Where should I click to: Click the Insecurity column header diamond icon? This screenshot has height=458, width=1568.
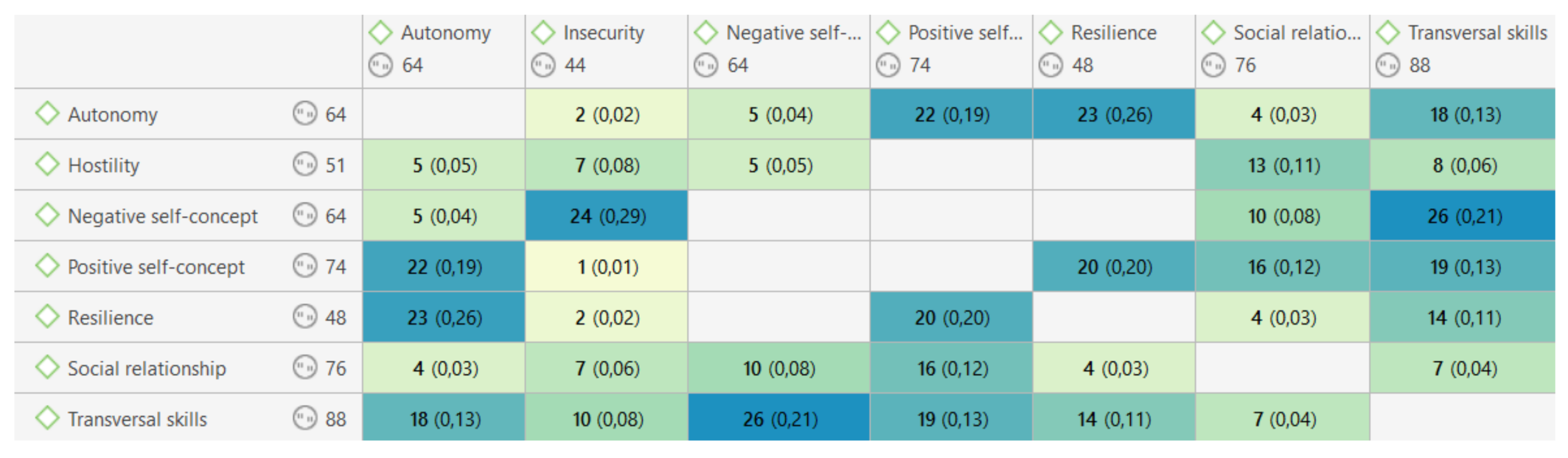point(543,32)
